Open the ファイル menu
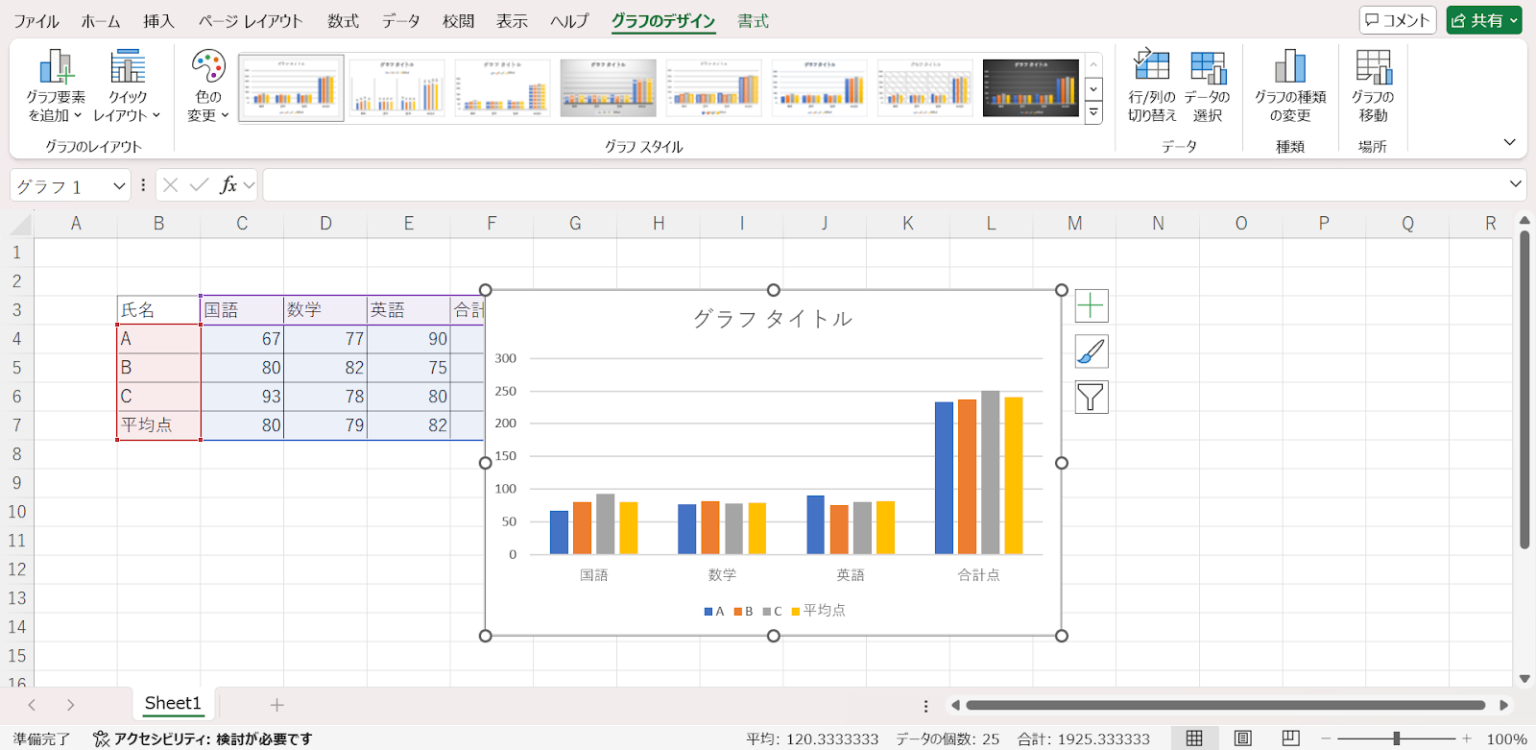Screen dimensions: 1536x750 [35, 20]
